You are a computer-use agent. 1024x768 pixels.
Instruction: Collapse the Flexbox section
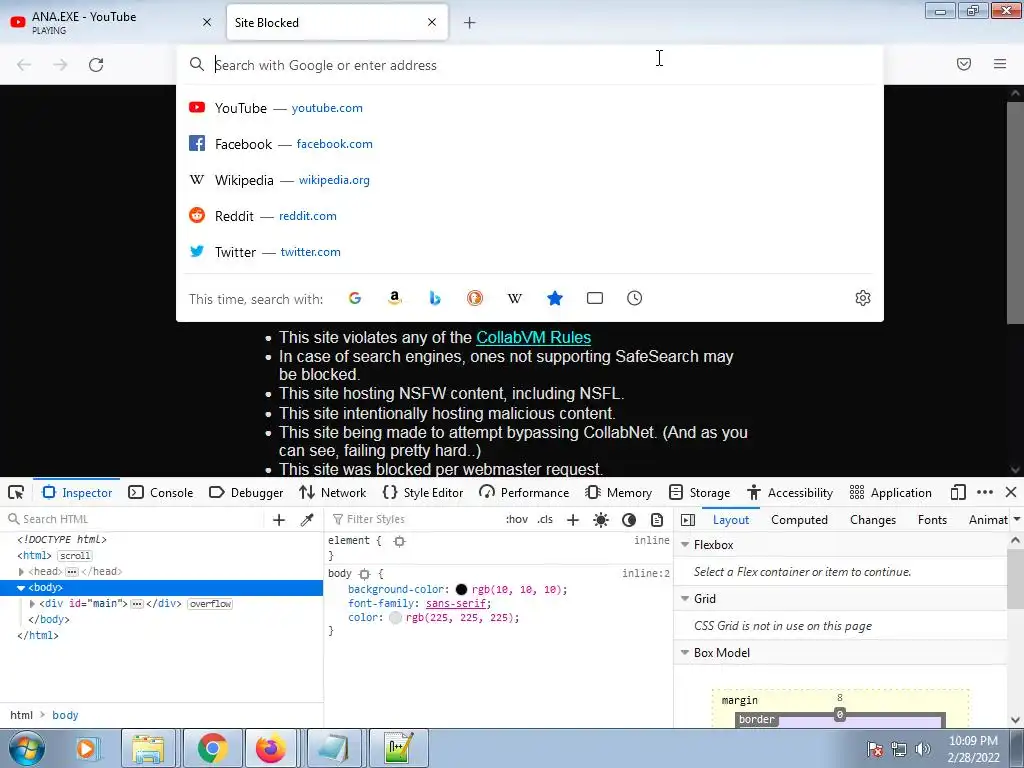(685, 545)
